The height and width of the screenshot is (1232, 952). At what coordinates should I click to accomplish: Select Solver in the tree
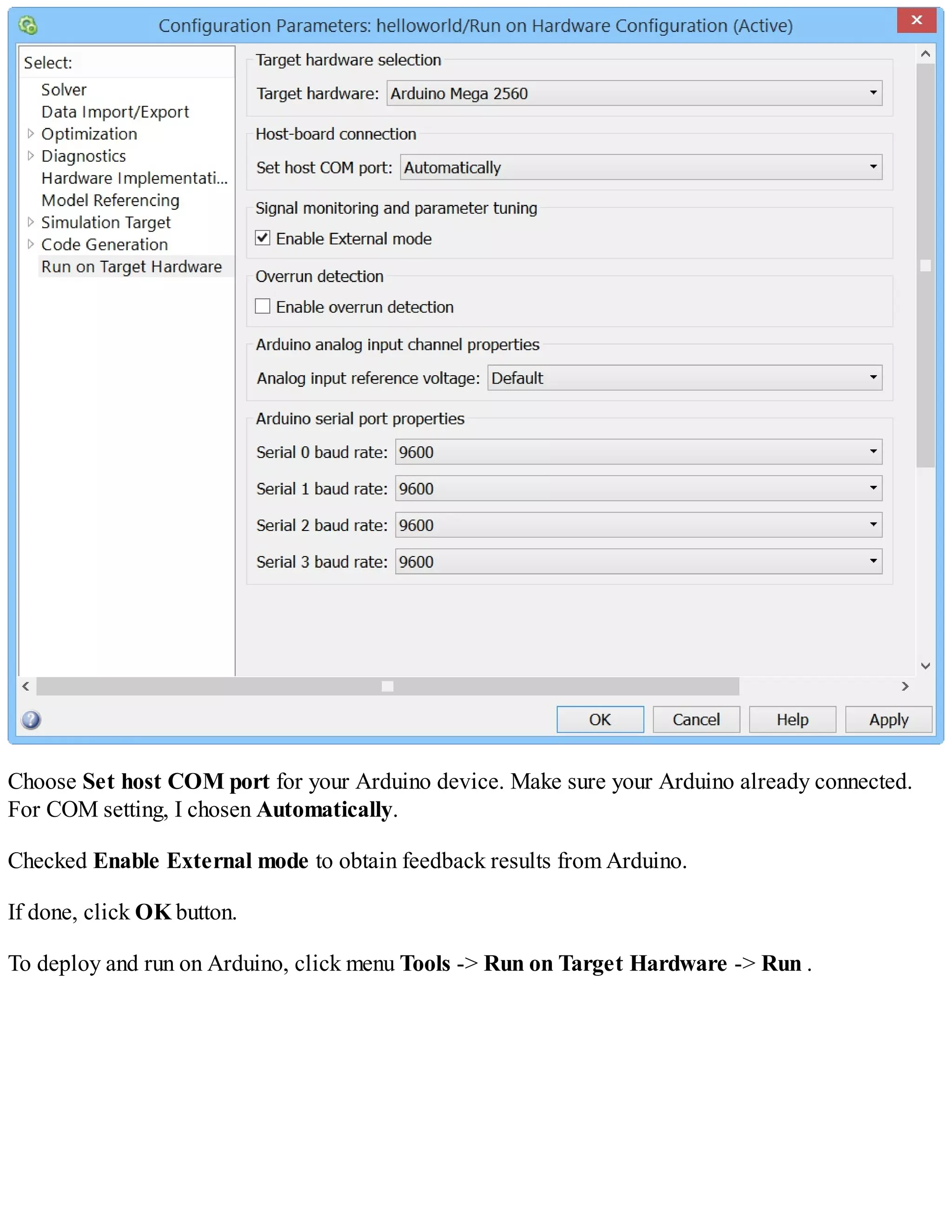point(64,90)
